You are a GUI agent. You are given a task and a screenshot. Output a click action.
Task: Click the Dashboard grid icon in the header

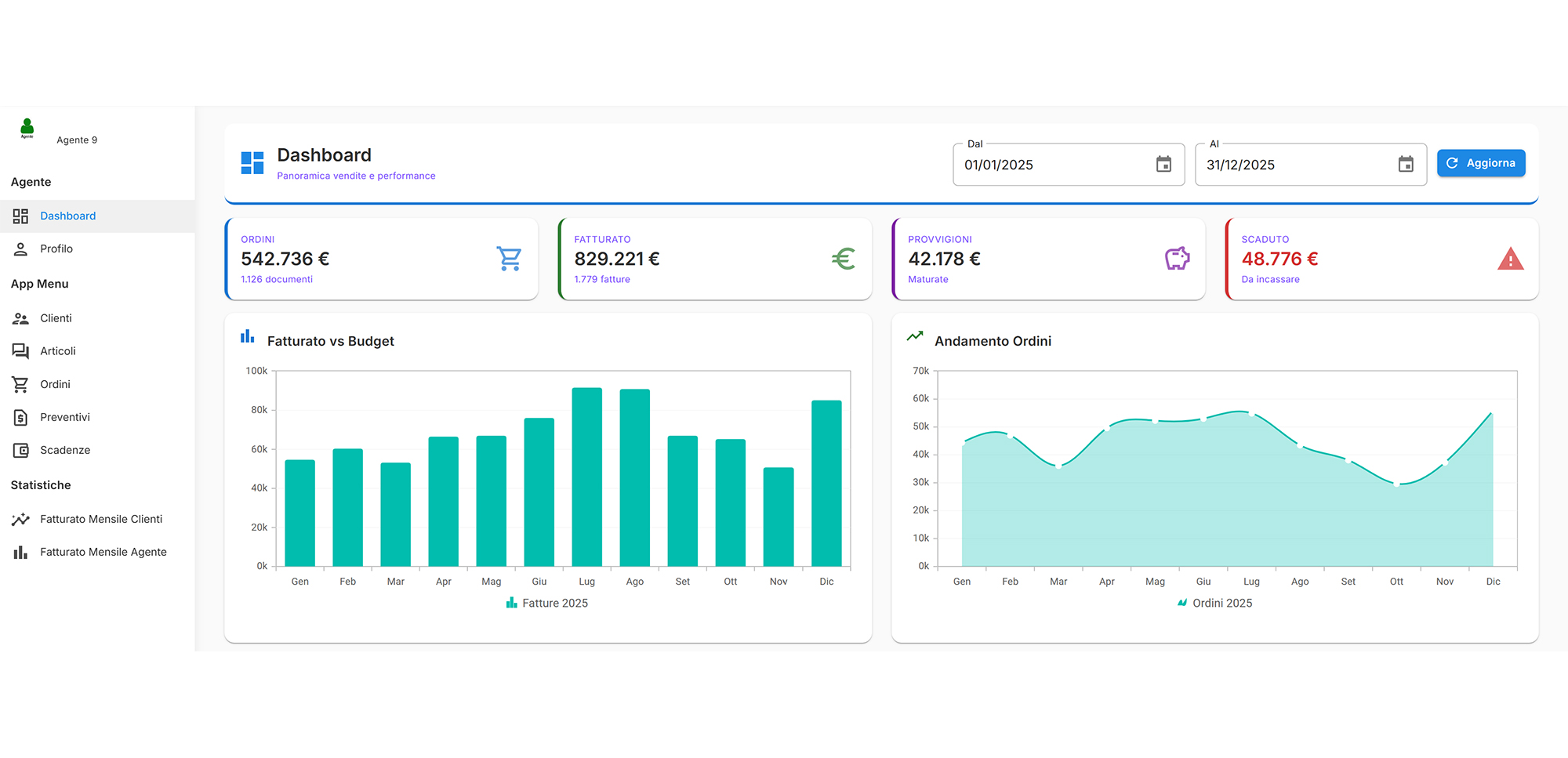252,162
